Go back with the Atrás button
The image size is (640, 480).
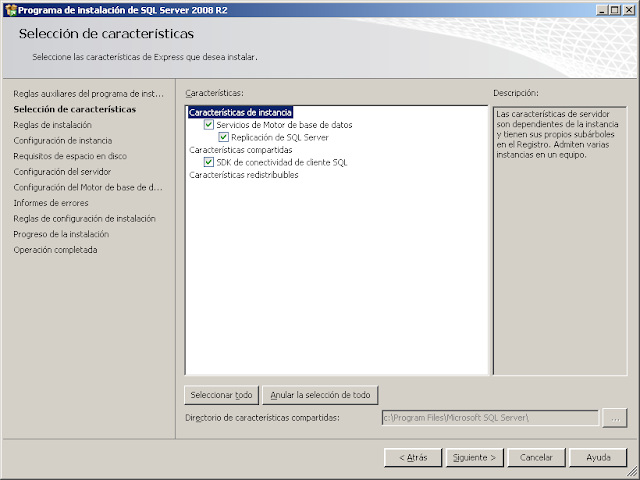pyautogui.click(x=413, y=458)
